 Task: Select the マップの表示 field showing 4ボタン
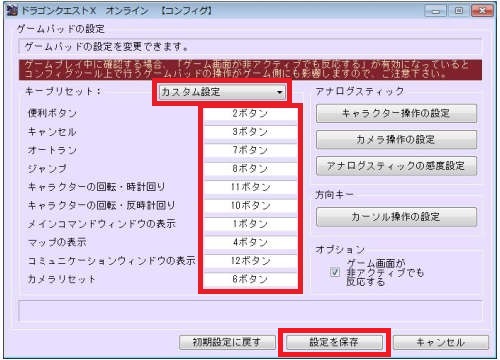[x=250, y=242]
